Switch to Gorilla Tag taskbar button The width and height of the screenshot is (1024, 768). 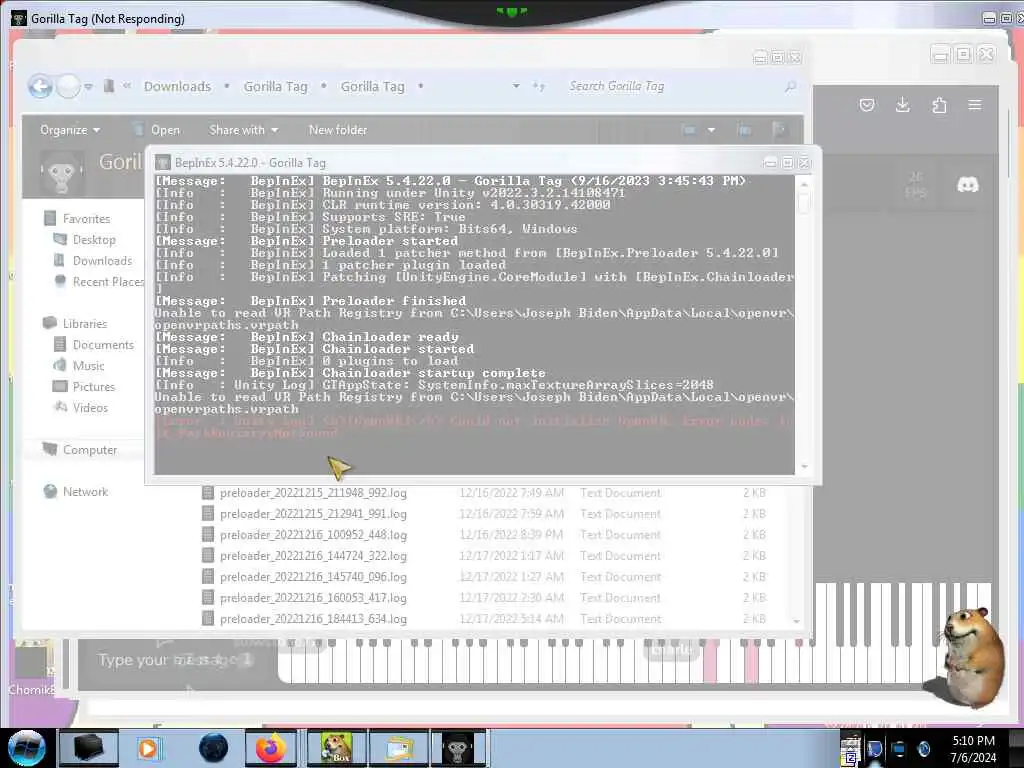click(x=458, y=748)
